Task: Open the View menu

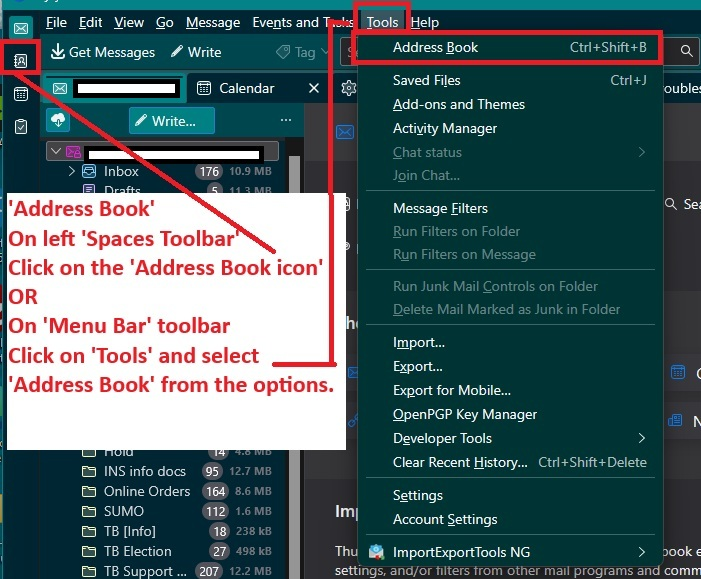Action: (x=129, y=22)
